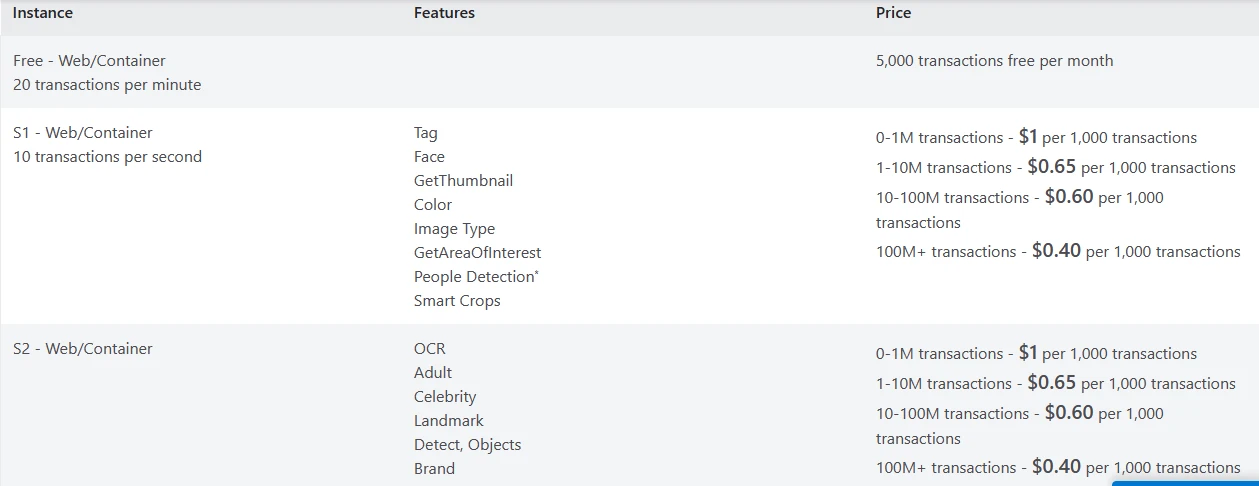Screen dimensions: 1259x486
Task: Click the People Detection feature
Action: click(476, 277)
